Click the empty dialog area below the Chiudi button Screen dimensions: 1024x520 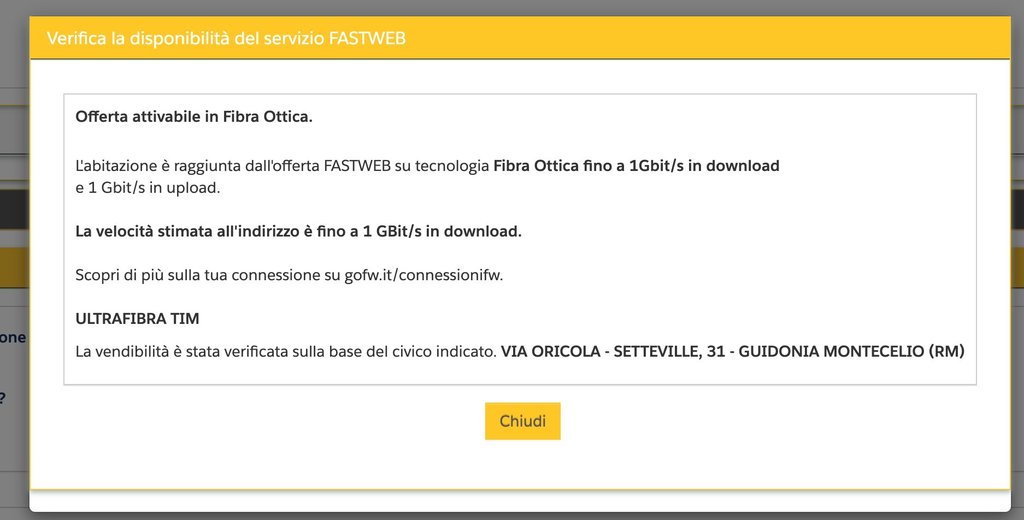pos(522,465)
